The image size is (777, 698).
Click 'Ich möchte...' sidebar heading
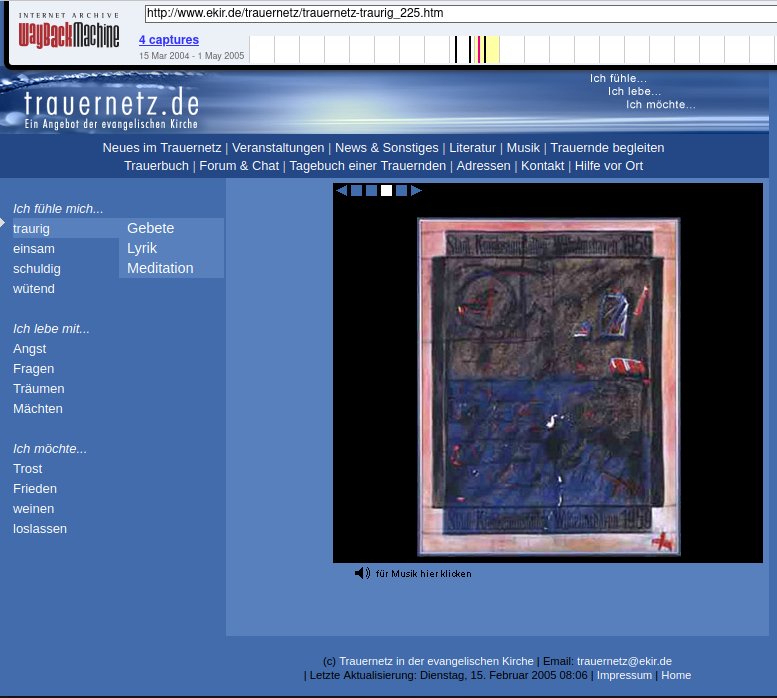50,449
